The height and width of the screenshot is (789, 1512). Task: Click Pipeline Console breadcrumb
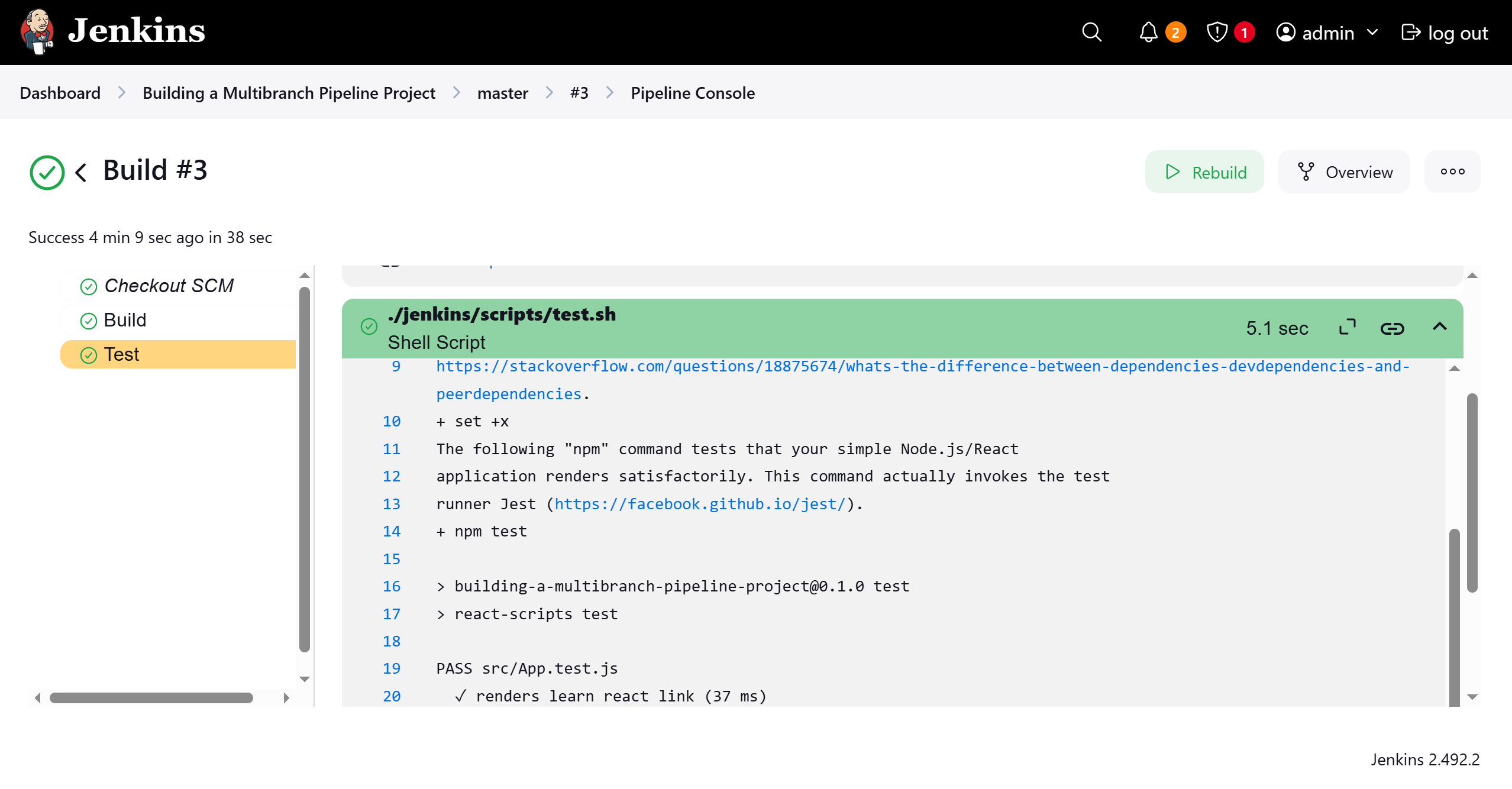coord(693,93)
